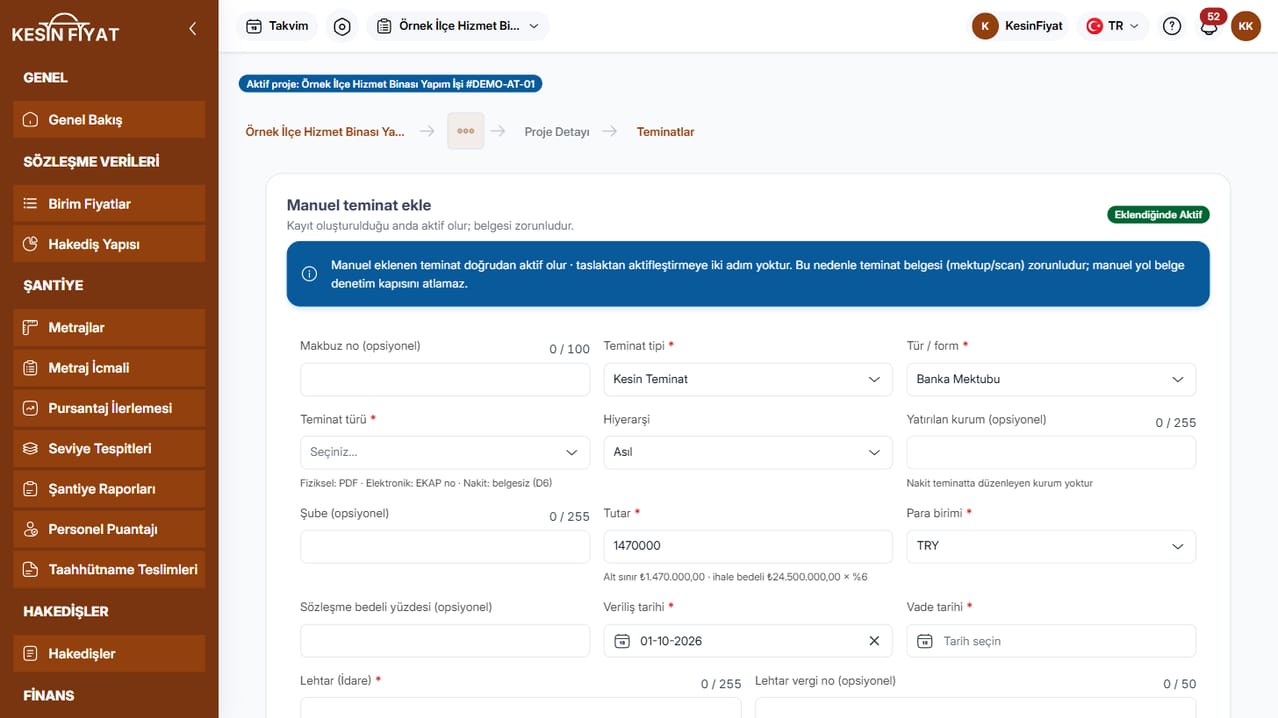Click the Tutar field showing 1470000

(x=748, y=546)
